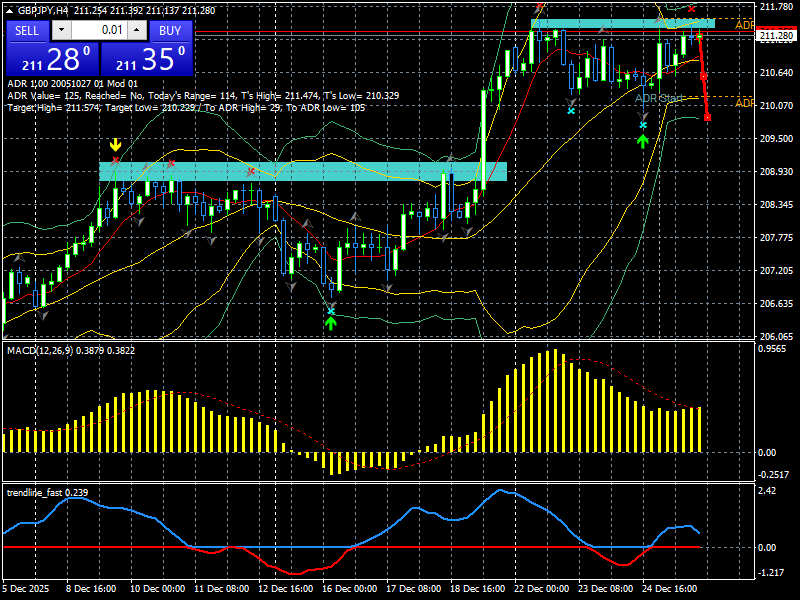Click the SELL button
This screenshot has height=600, width=800.
click(x=27, y=31)
